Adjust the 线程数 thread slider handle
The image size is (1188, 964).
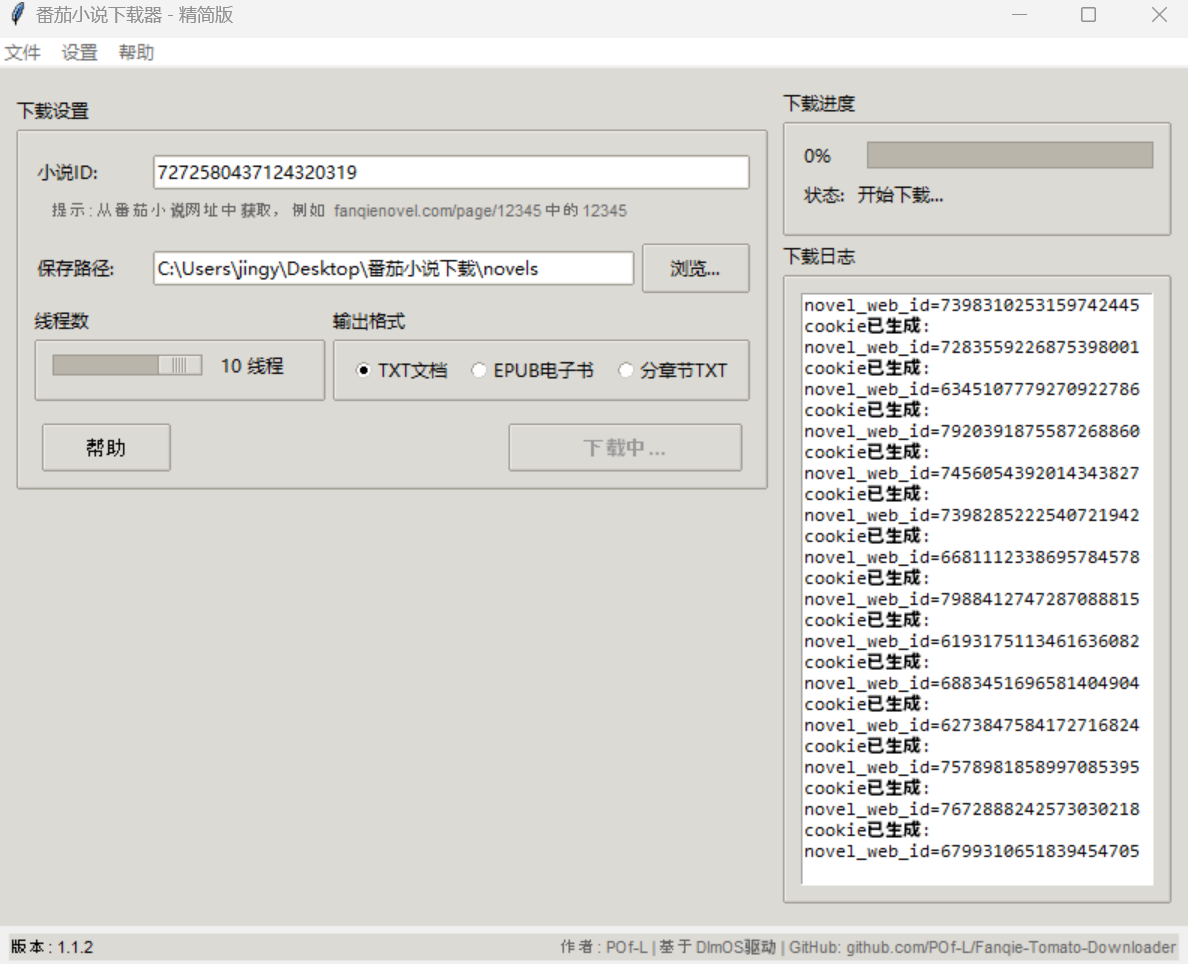179,365
